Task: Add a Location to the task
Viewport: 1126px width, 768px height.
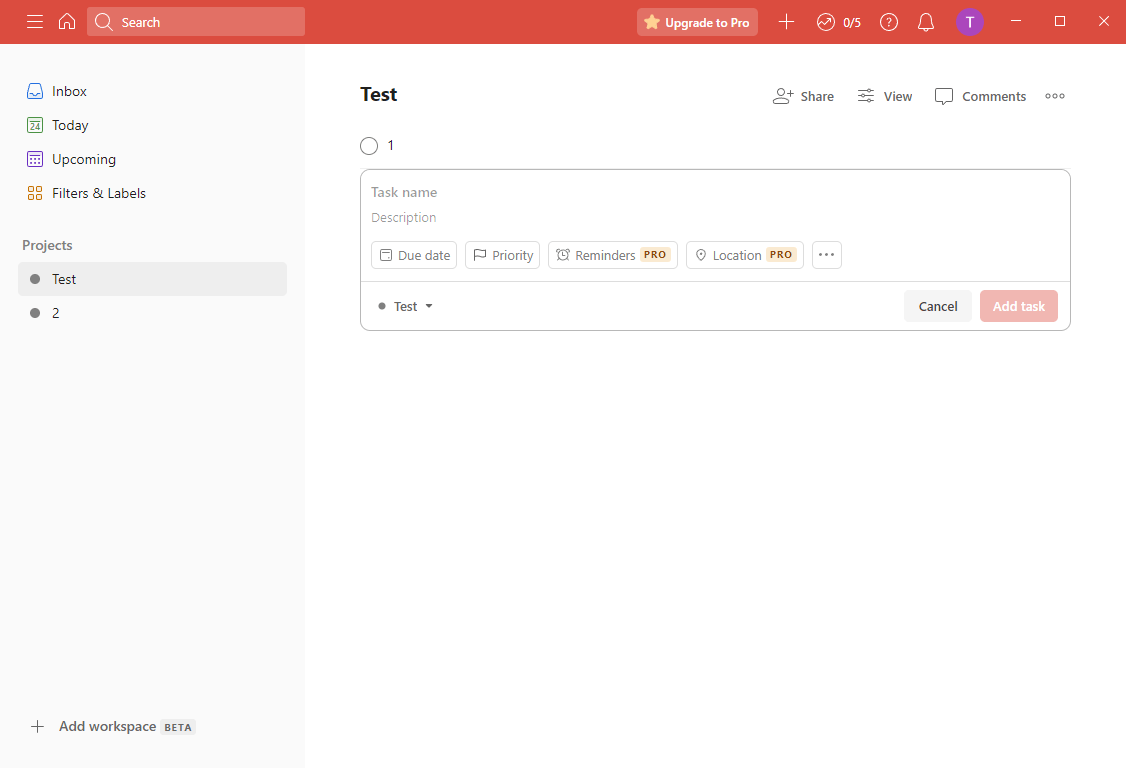Action: click(x=745, y=255)
